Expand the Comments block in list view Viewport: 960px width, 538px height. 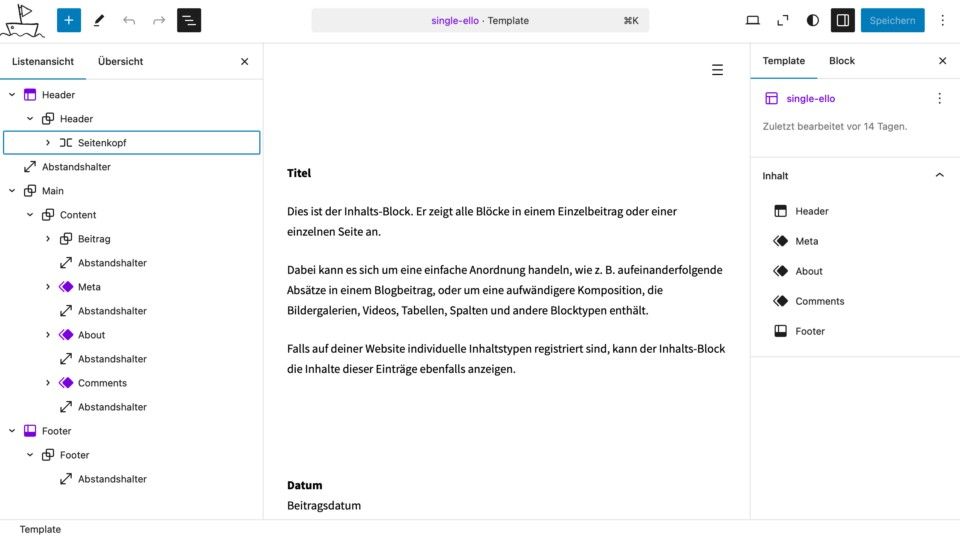coord(48,383)
